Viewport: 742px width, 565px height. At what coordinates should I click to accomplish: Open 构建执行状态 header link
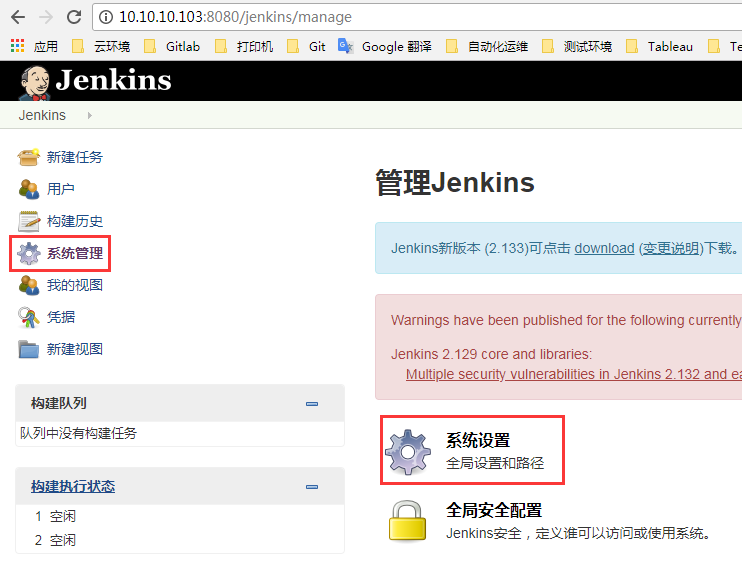coord(73,486)
